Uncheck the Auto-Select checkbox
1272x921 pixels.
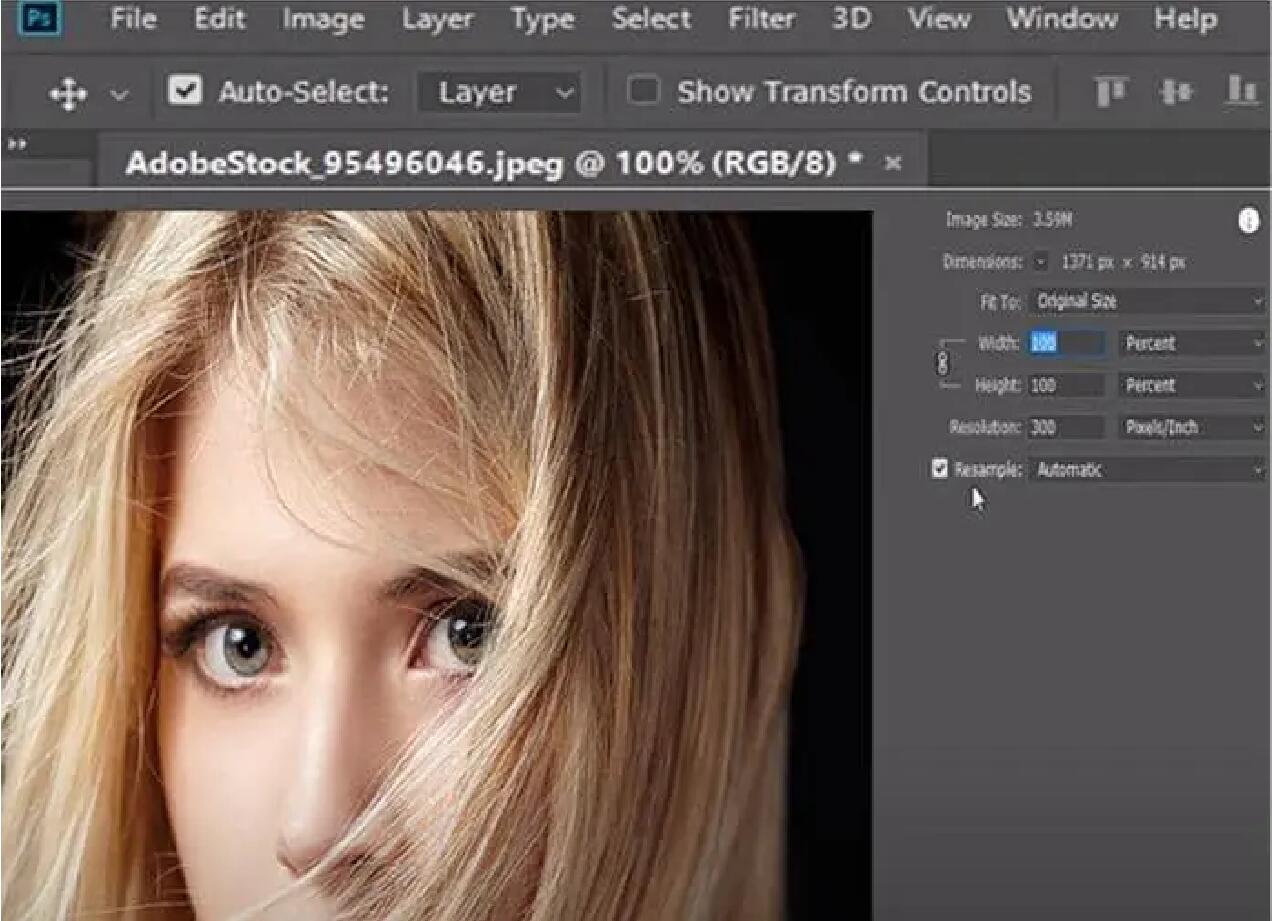184,92
